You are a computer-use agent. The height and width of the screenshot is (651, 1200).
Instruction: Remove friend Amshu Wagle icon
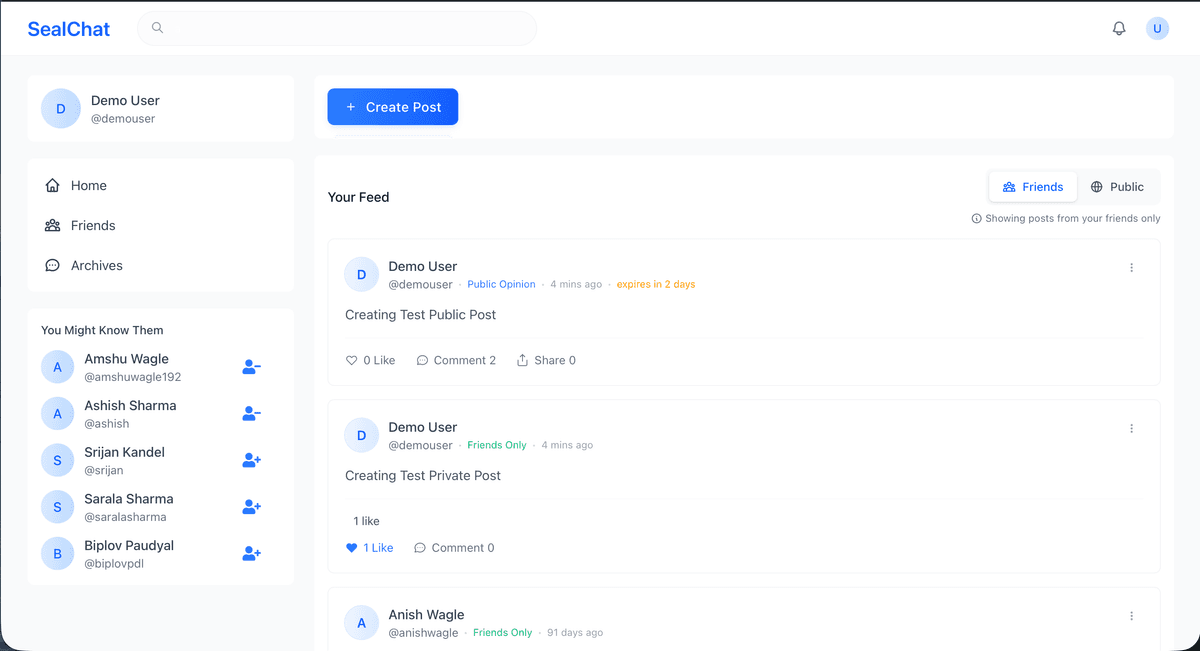click(251, 367)
